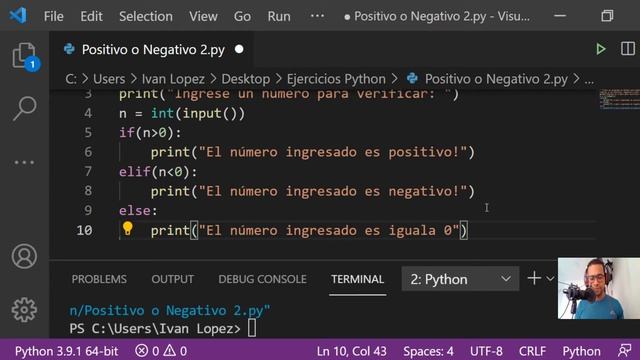Change language mode via 'Python' in status bar

581,351
